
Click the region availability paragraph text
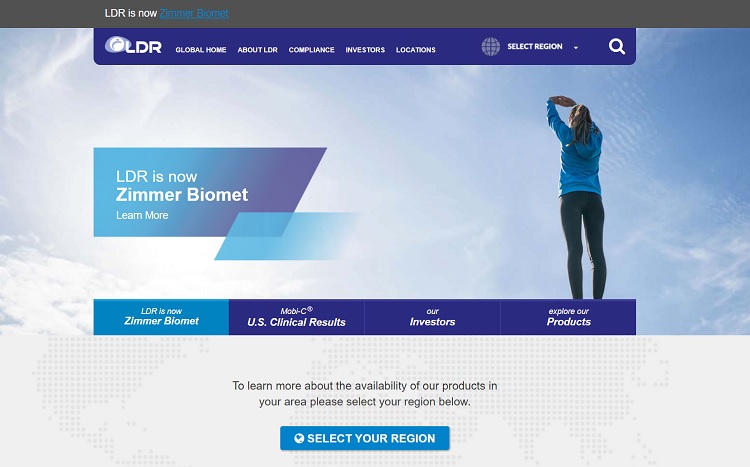(364, 394)
